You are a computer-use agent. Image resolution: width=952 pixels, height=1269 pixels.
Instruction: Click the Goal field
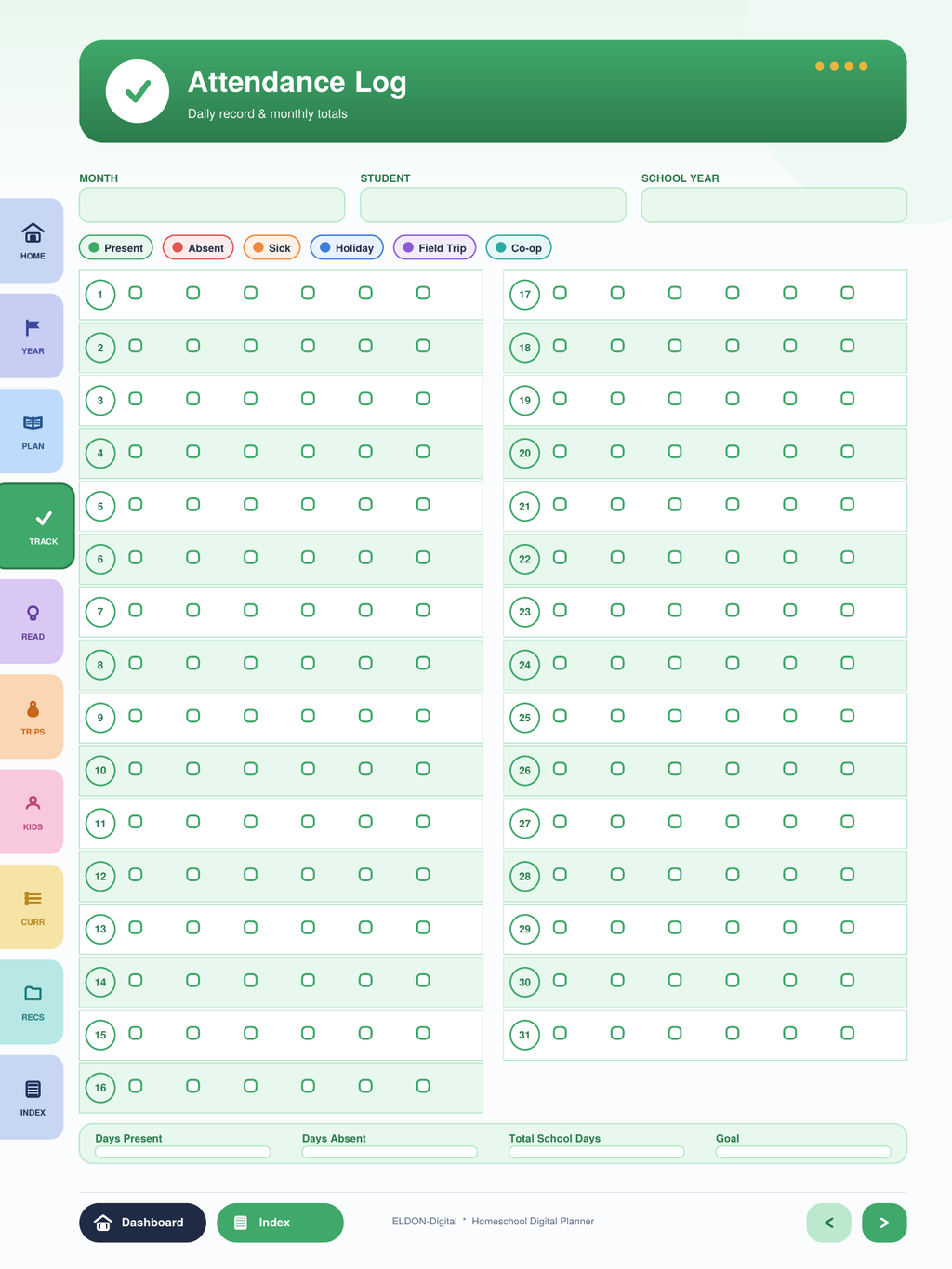803,1152
